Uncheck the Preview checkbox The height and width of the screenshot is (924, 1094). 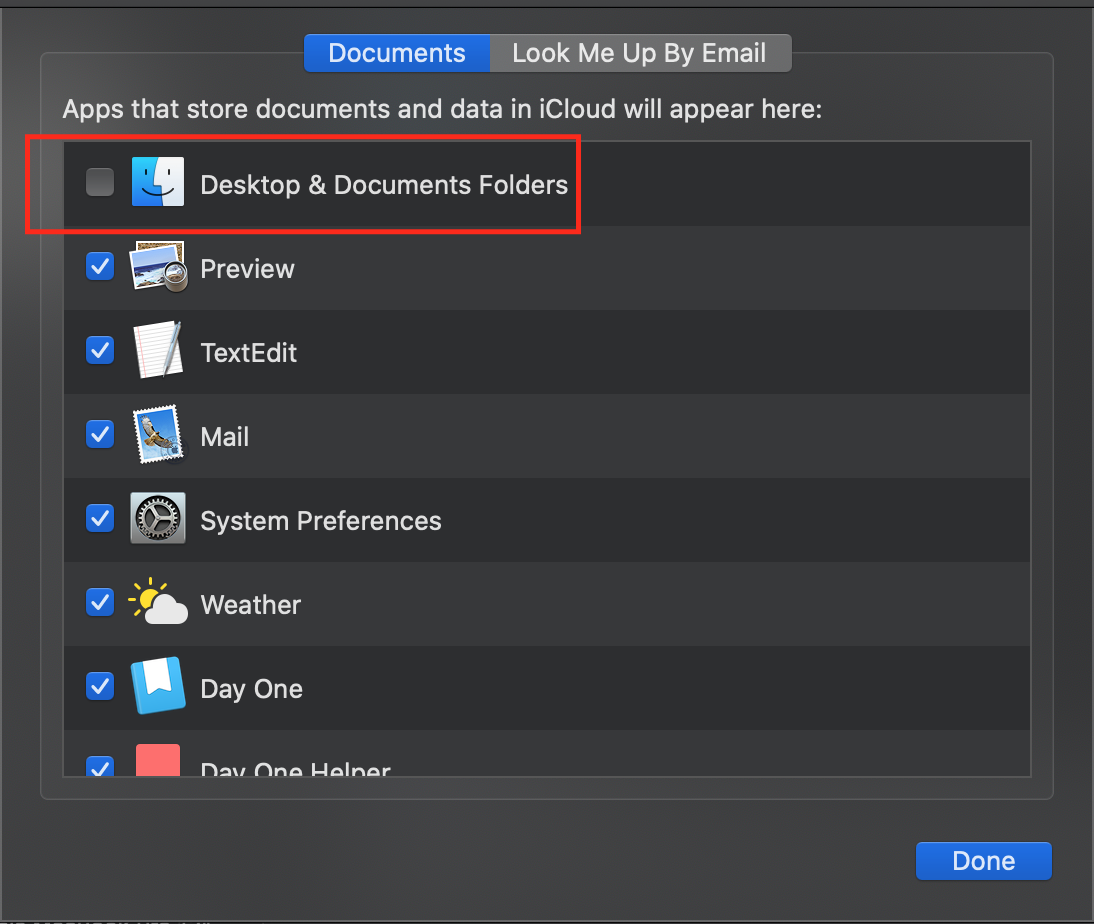click(x=100, y=267)
